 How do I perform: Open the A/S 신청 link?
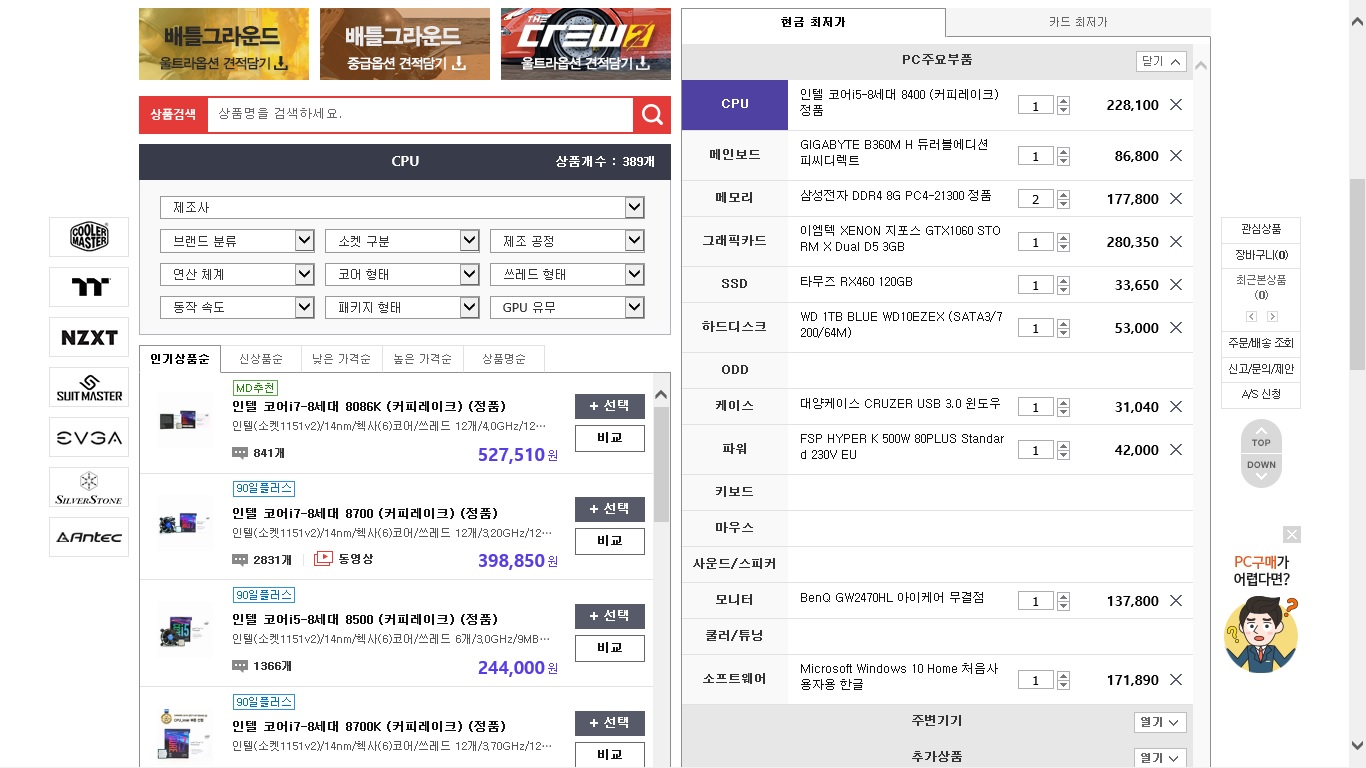pyautogui.click(x=1261, y=395)
